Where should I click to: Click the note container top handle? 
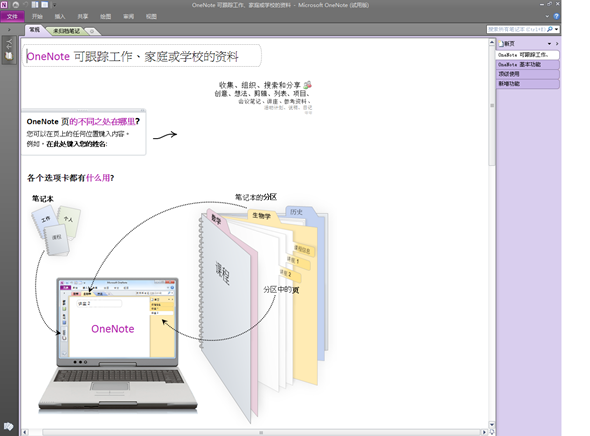(84, 110)
